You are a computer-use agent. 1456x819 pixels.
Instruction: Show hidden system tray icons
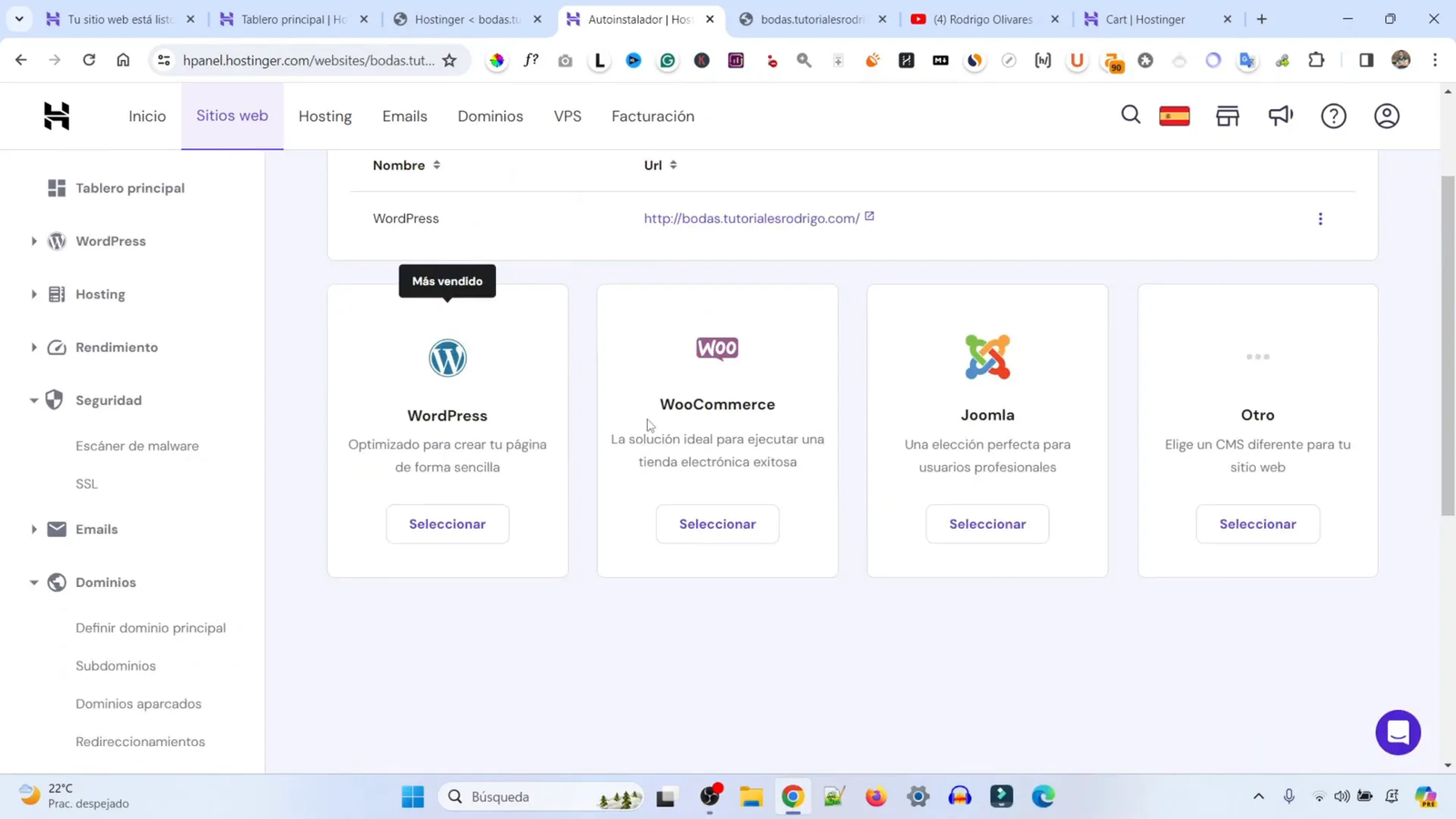click(x=1259, y=796)
